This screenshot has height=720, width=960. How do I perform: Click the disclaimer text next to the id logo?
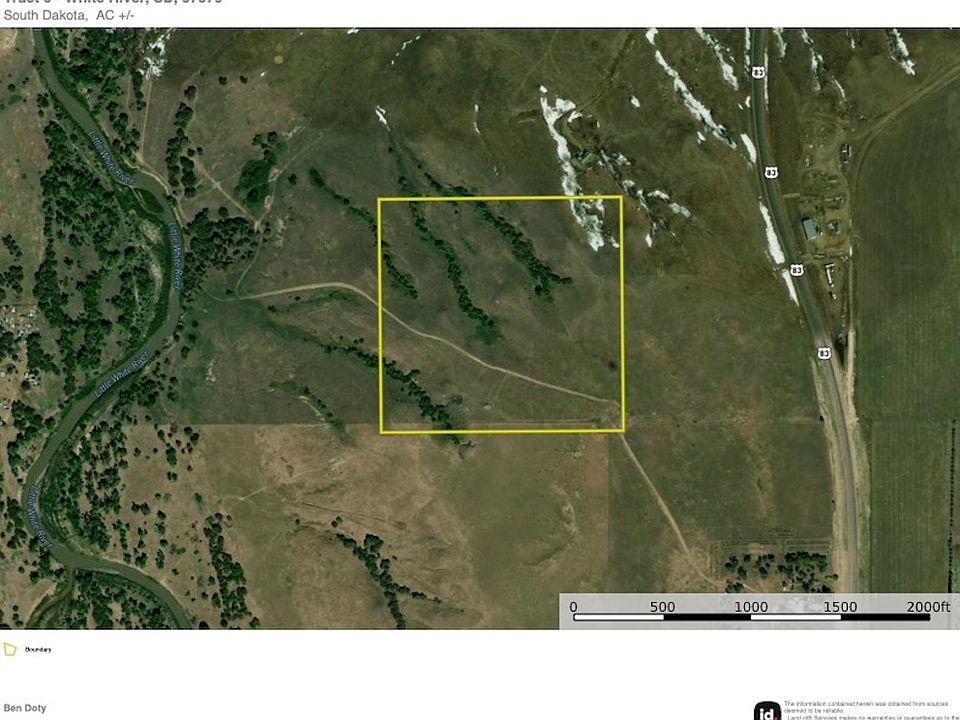tap(871, 711)
